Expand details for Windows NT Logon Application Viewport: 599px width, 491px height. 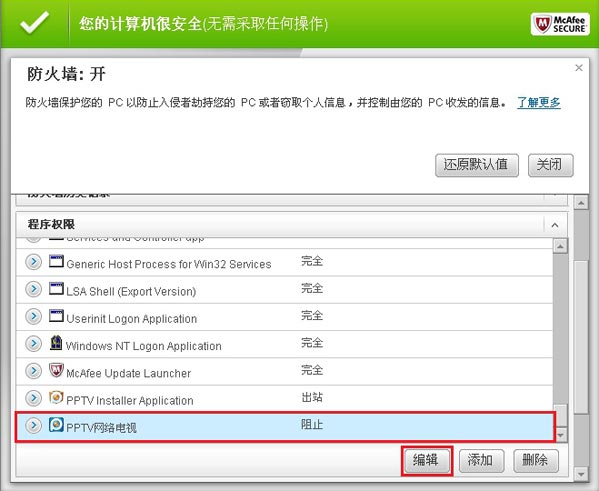[34, 344]
